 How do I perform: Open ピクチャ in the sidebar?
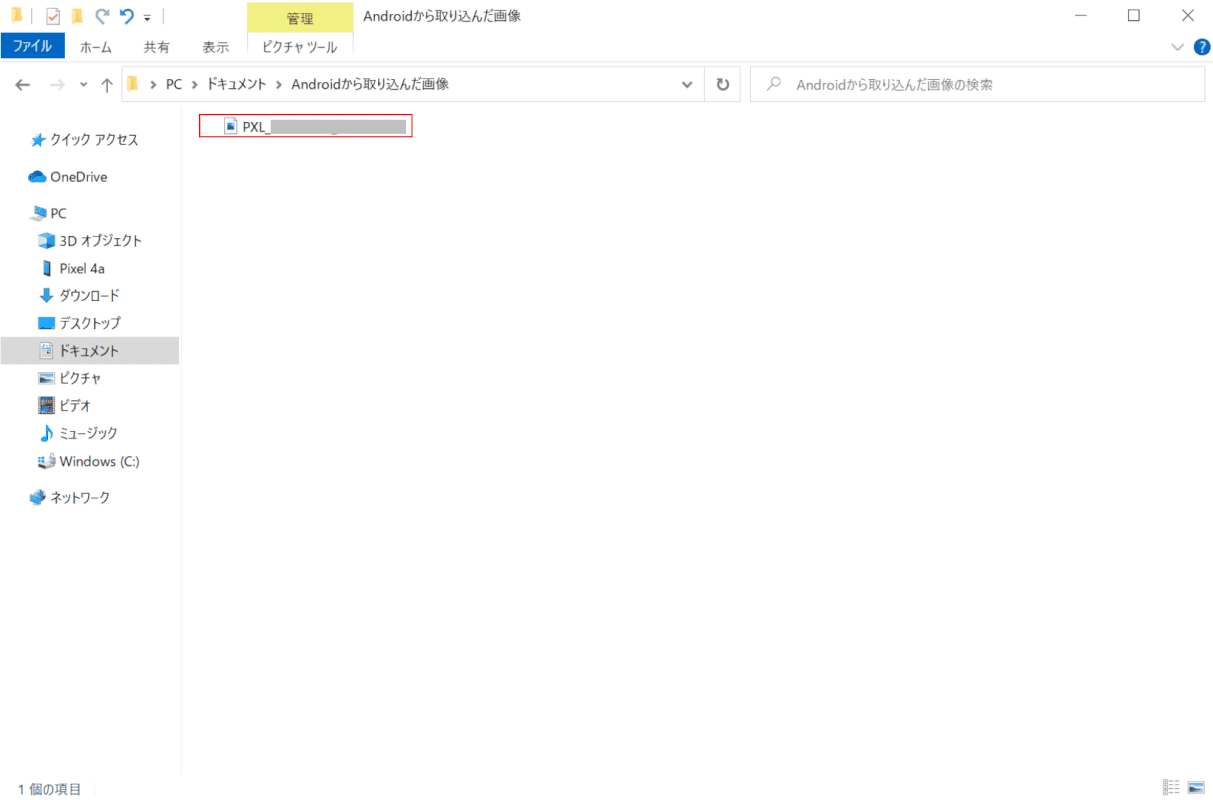pos(70,378)
